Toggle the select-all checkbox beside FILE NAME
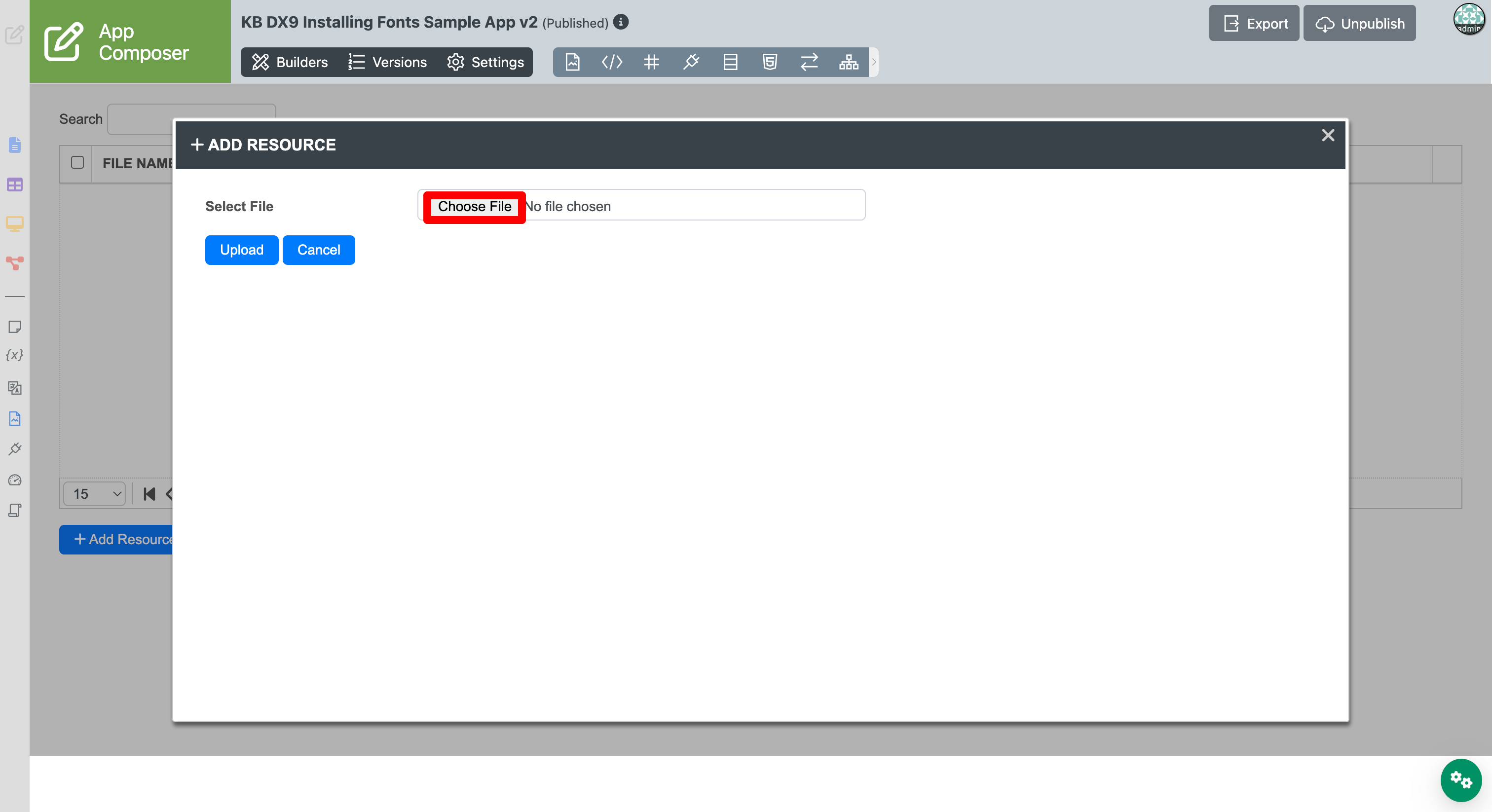The height and width of the screenshot is (812, 1492). tap(77, 163)
